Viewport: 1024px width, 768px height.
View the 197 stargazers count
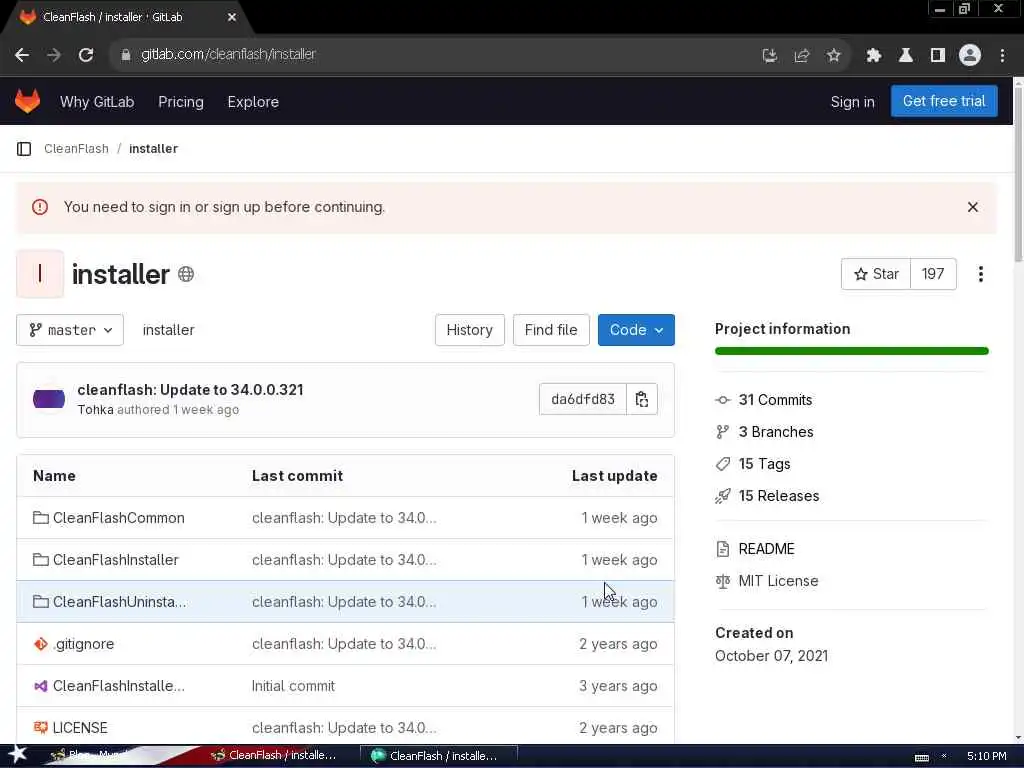(x=933, y=274)
